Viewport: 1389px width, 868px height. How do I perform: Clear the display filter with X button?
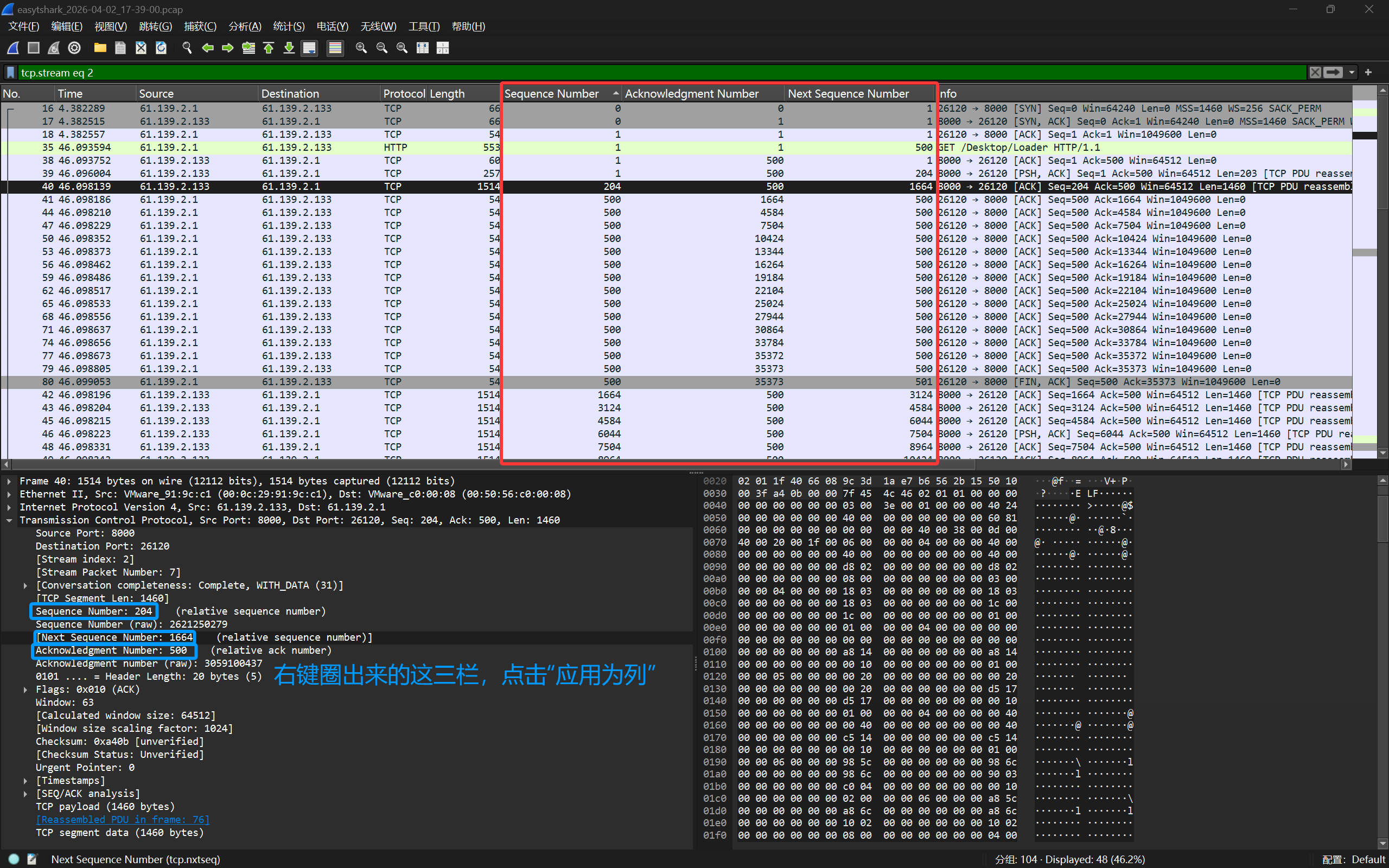click(1315, 73)
